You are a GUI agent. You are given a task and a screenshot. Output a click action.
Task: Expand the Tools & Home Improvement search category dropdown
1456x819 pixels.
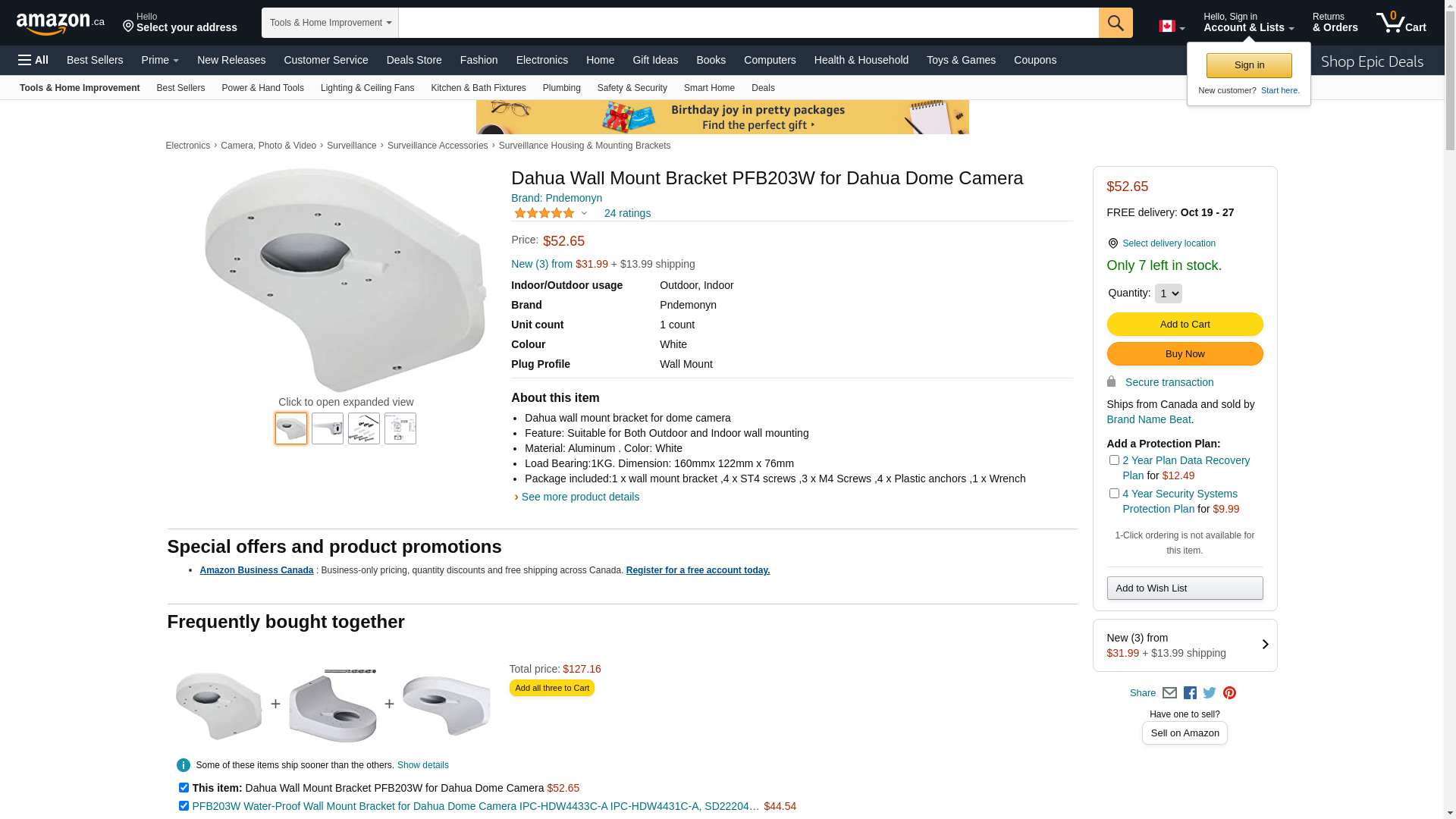pos(330,23)
